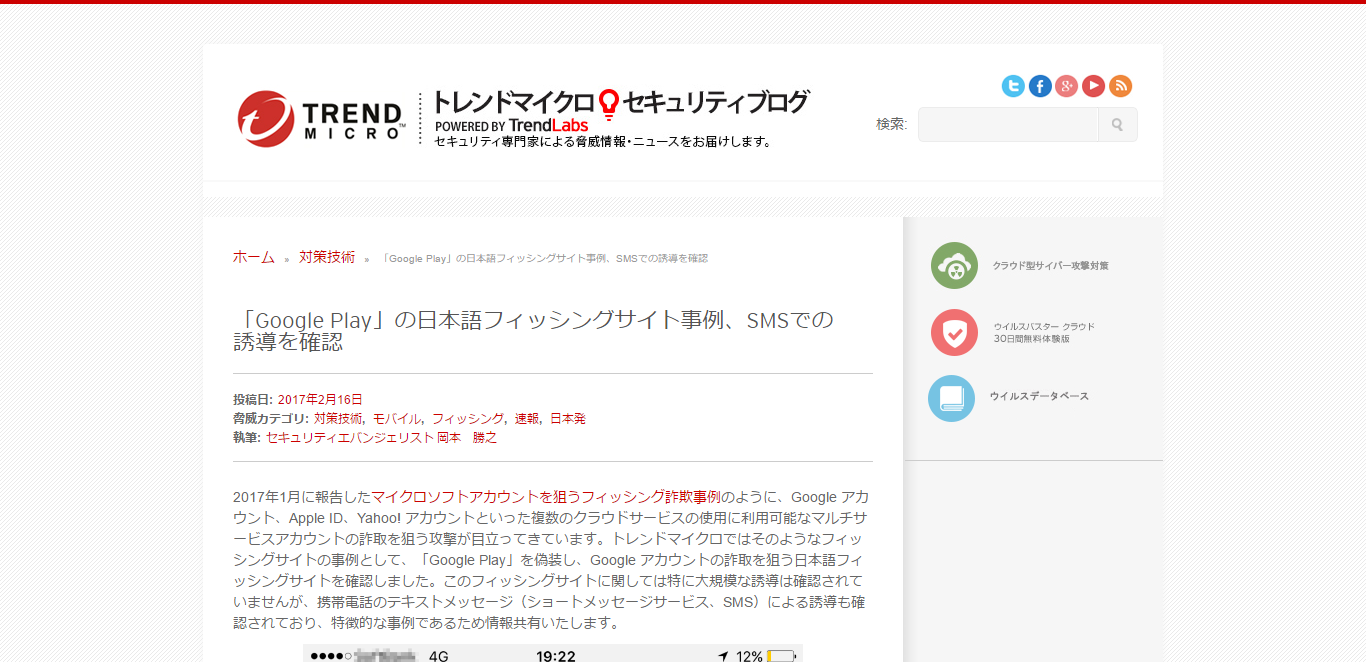
Task: Open the 日本発 category link
Action: [568, 418]
